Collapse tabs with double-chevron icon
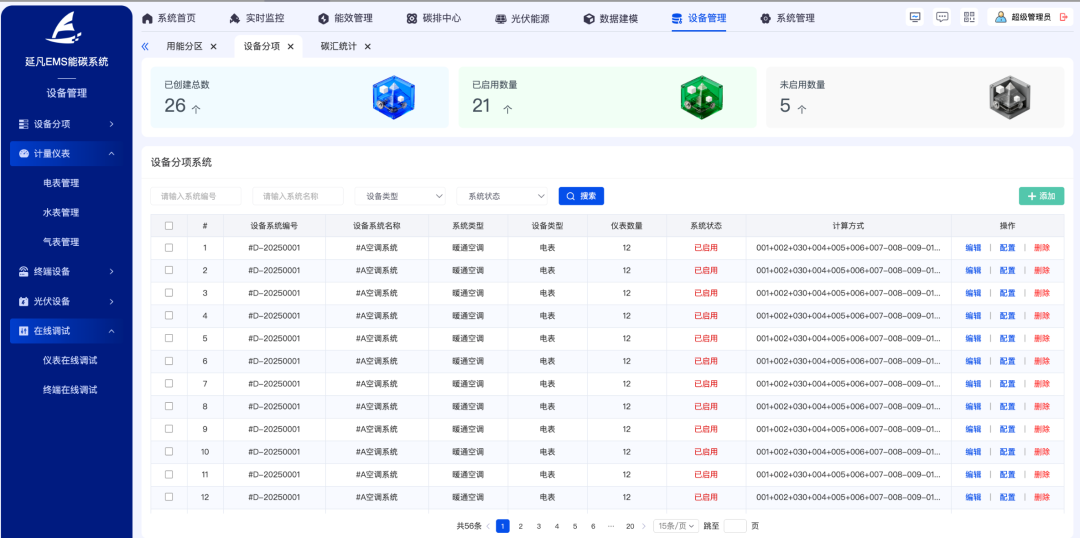 click(x=145, y=46)
